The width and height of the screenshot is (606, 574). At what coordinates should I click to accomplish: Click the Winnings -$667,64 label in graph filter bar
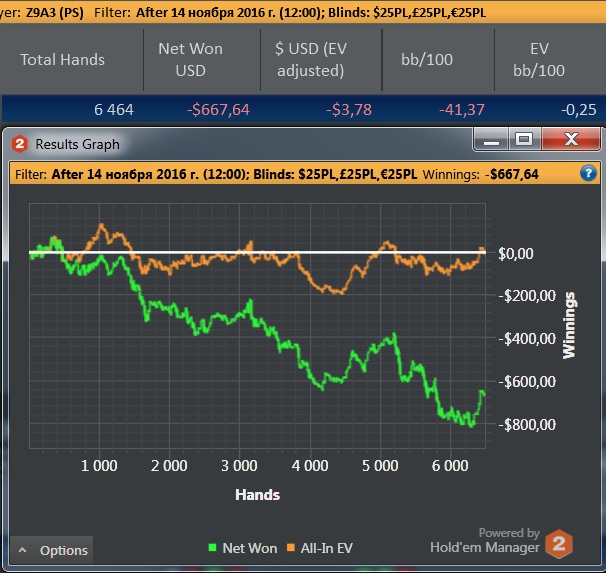480,174
